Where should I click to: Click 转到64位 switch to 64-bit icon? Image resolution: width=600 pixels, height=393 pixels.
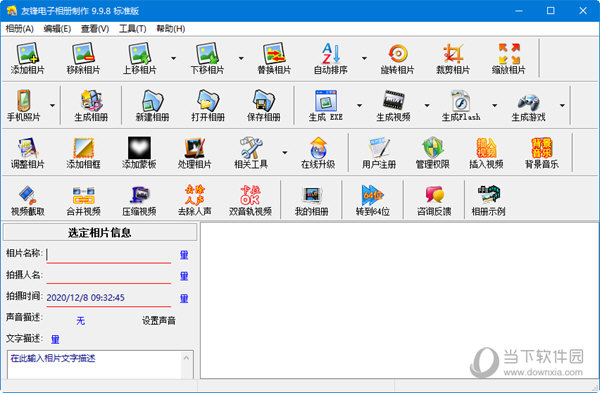click(x=373, y=200)
